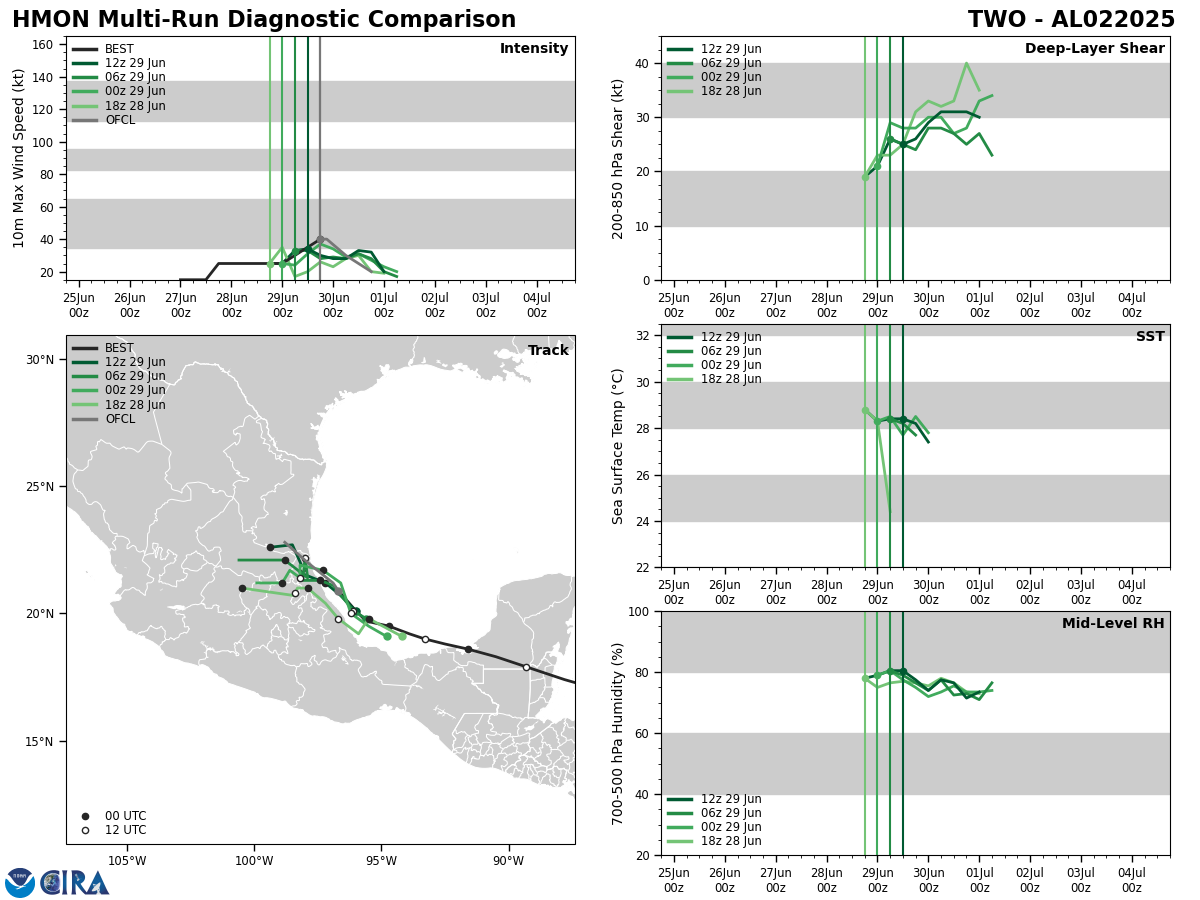Click the 10m Max Wind Speed (kt) axis label
The image size is (1200, 900).
[x=19, y=158]
